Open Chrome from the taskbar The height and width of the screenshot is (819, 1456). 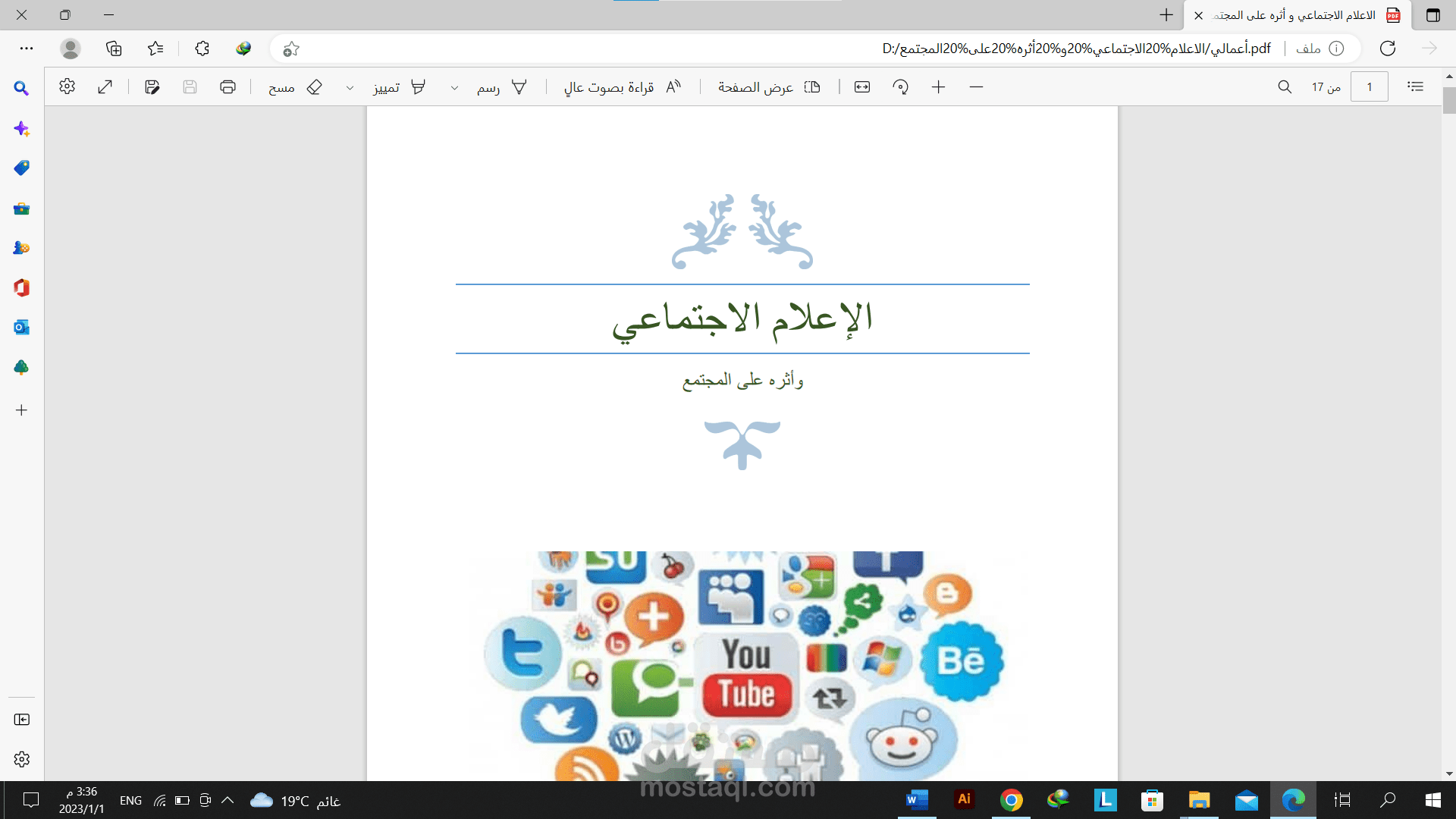(x=1011, y=800)
